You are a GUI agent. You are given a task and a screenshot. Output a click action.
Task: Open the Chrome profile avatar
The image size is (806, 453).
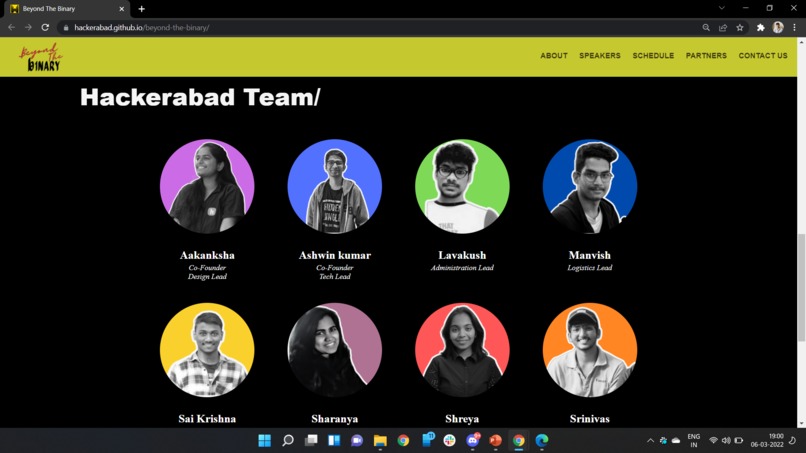point(778,28)
